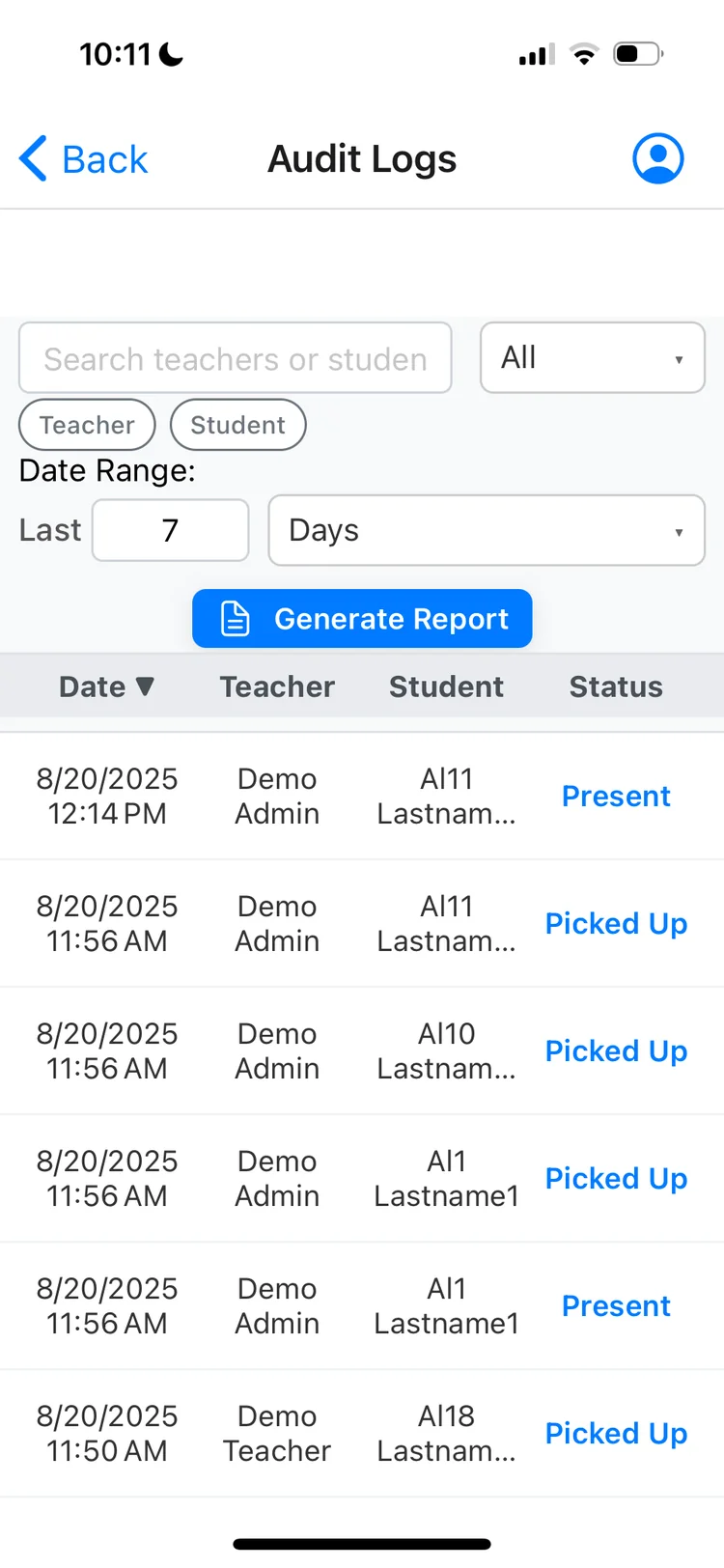Focus the search teachers or students field
724x1568 pixels.
tap(236, 358)
